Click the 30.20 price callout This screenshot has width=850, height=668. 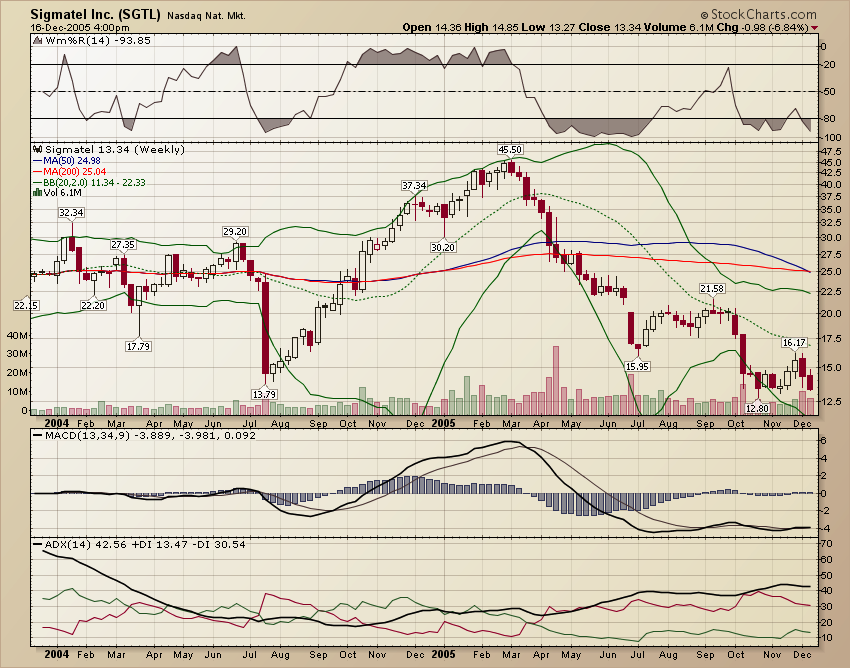pyautogui.click(x=443, y=247)
